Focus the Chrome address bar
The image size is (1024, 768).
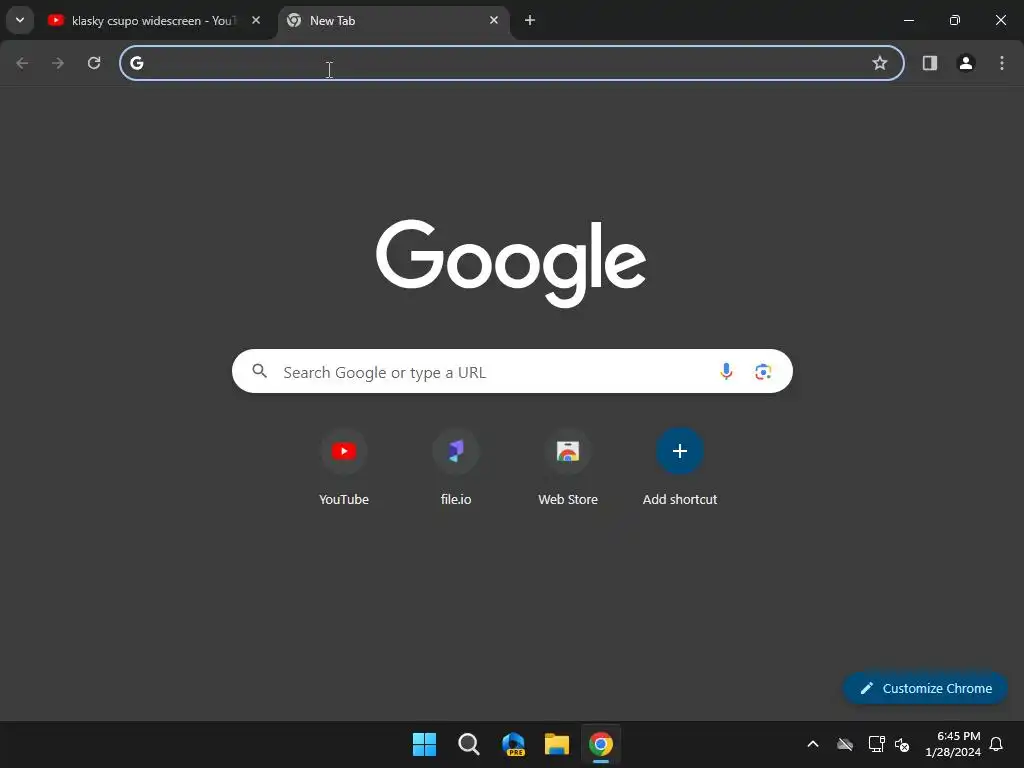click(x=511, y=63)
